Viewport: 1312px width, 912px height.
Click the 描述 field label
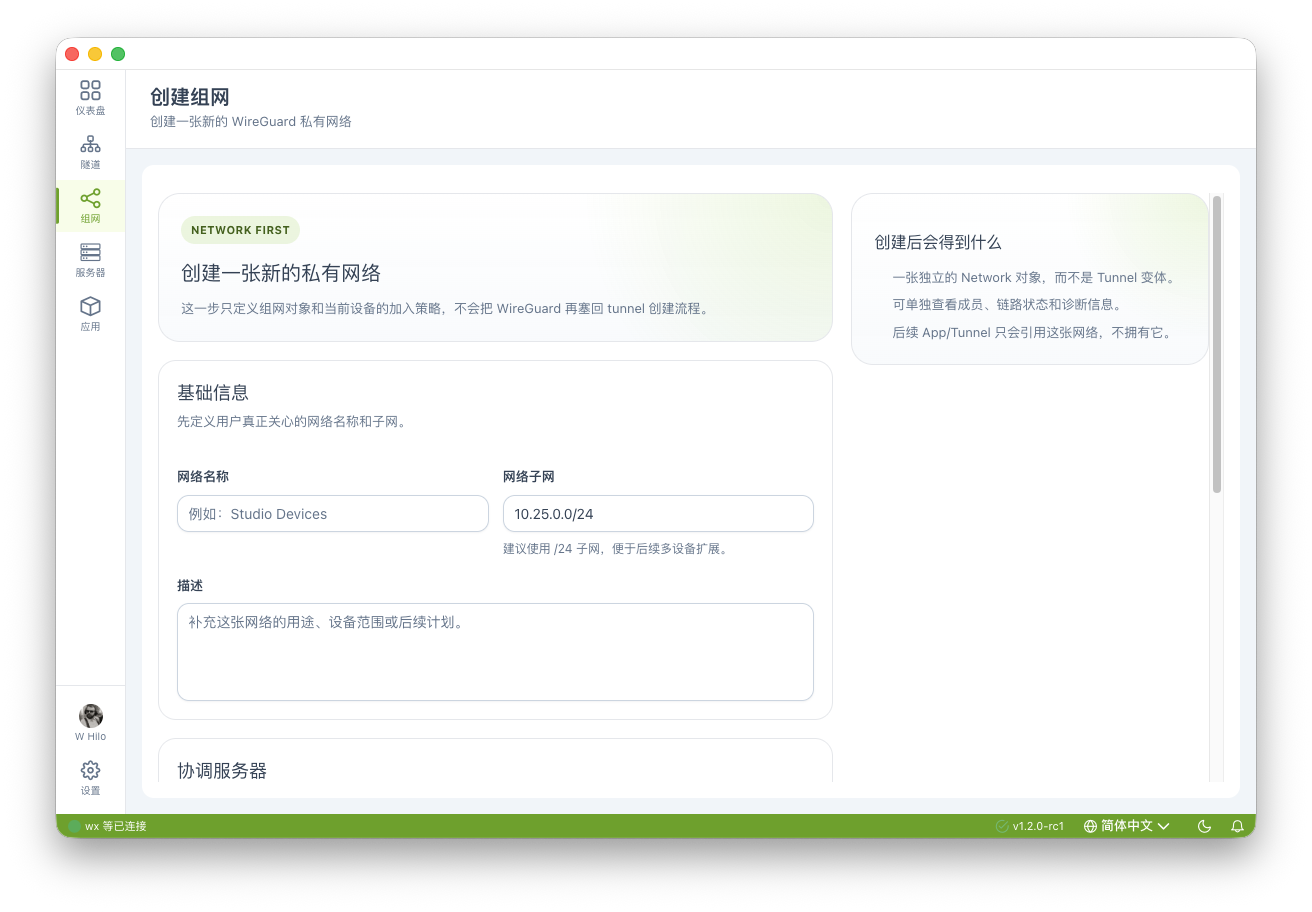(x=190, y=585)
